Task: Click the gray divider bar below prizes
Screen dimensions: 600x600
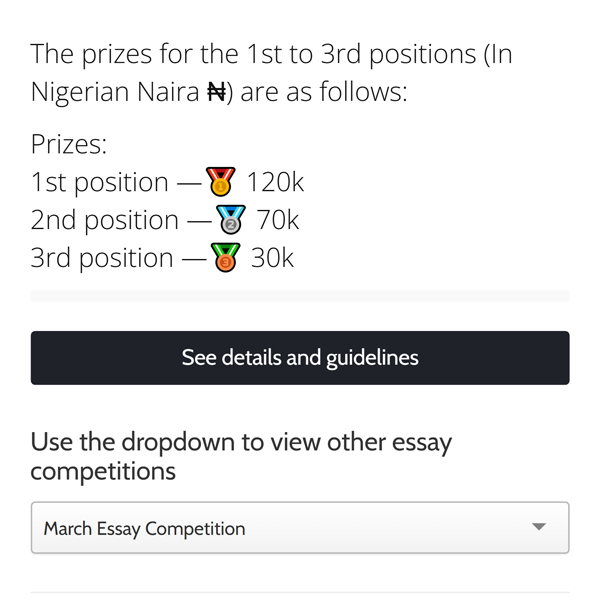Action: coord(300,296)
